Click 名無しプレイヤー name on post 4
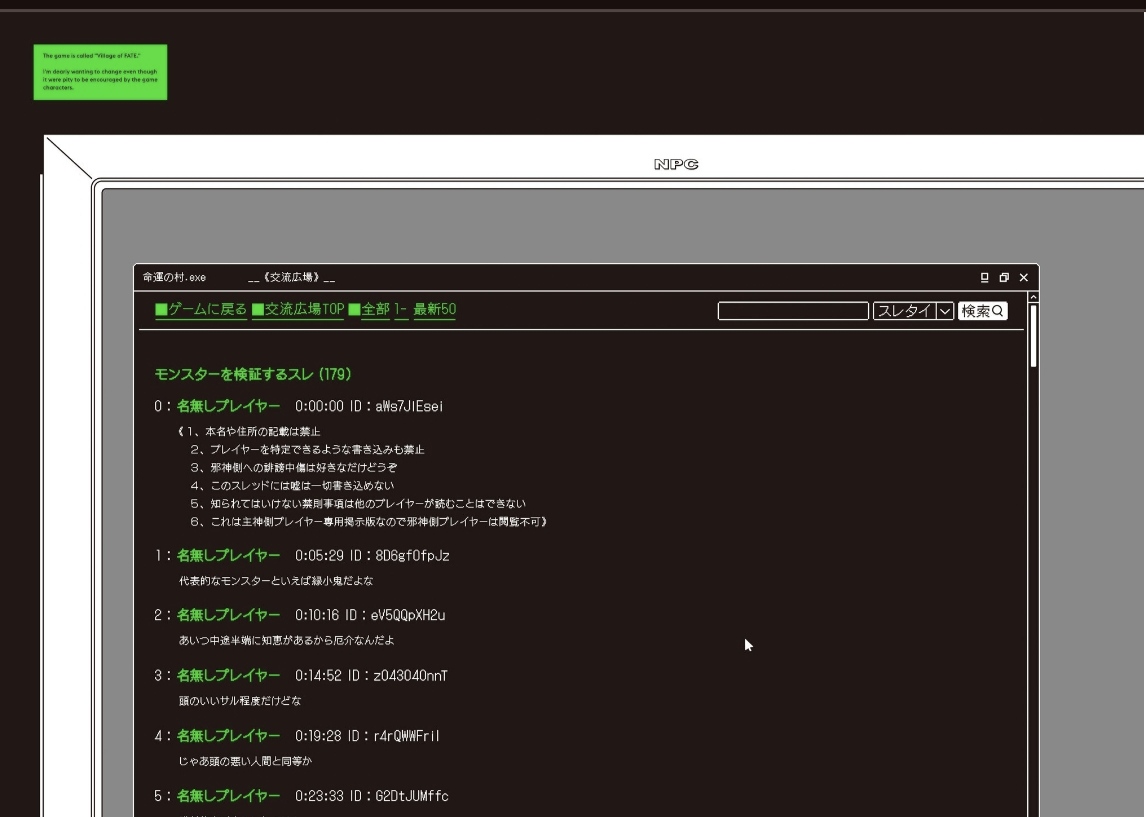 [228, 736]
